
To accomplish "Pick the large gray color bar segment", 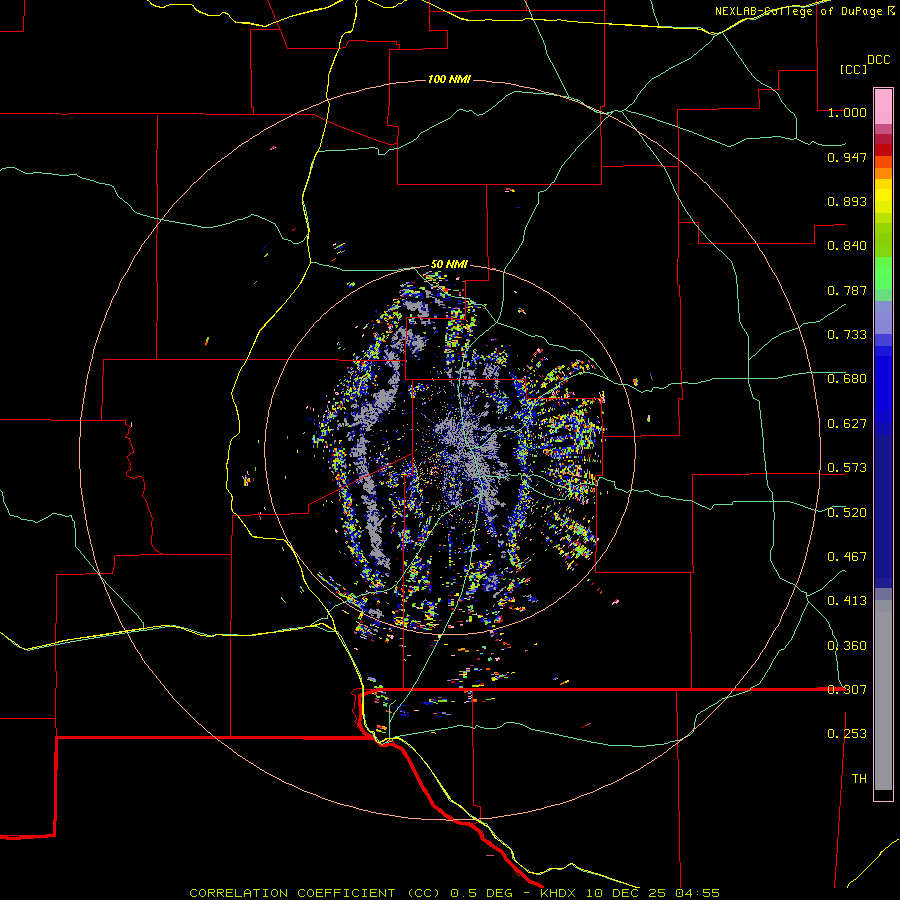I will pyautogui.click(x=883, y=695).
